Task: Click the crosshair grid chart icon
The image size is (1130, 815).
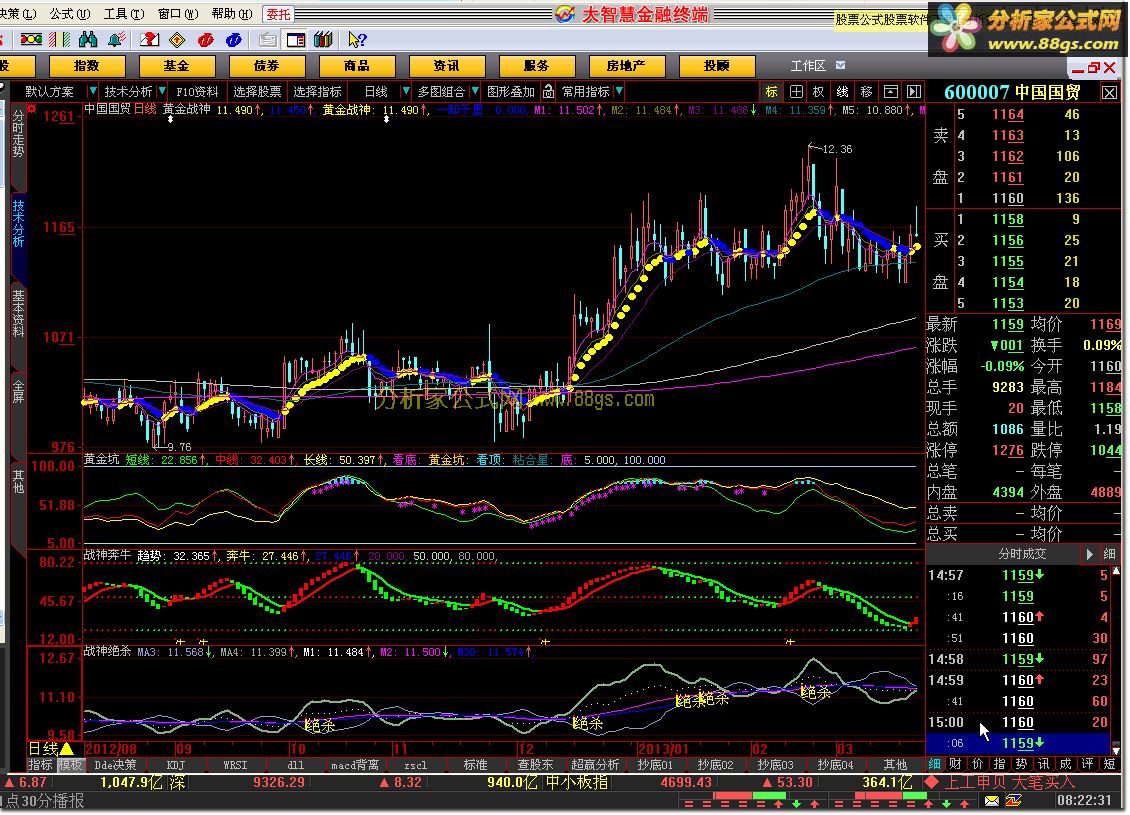Action: coord(796,92)
